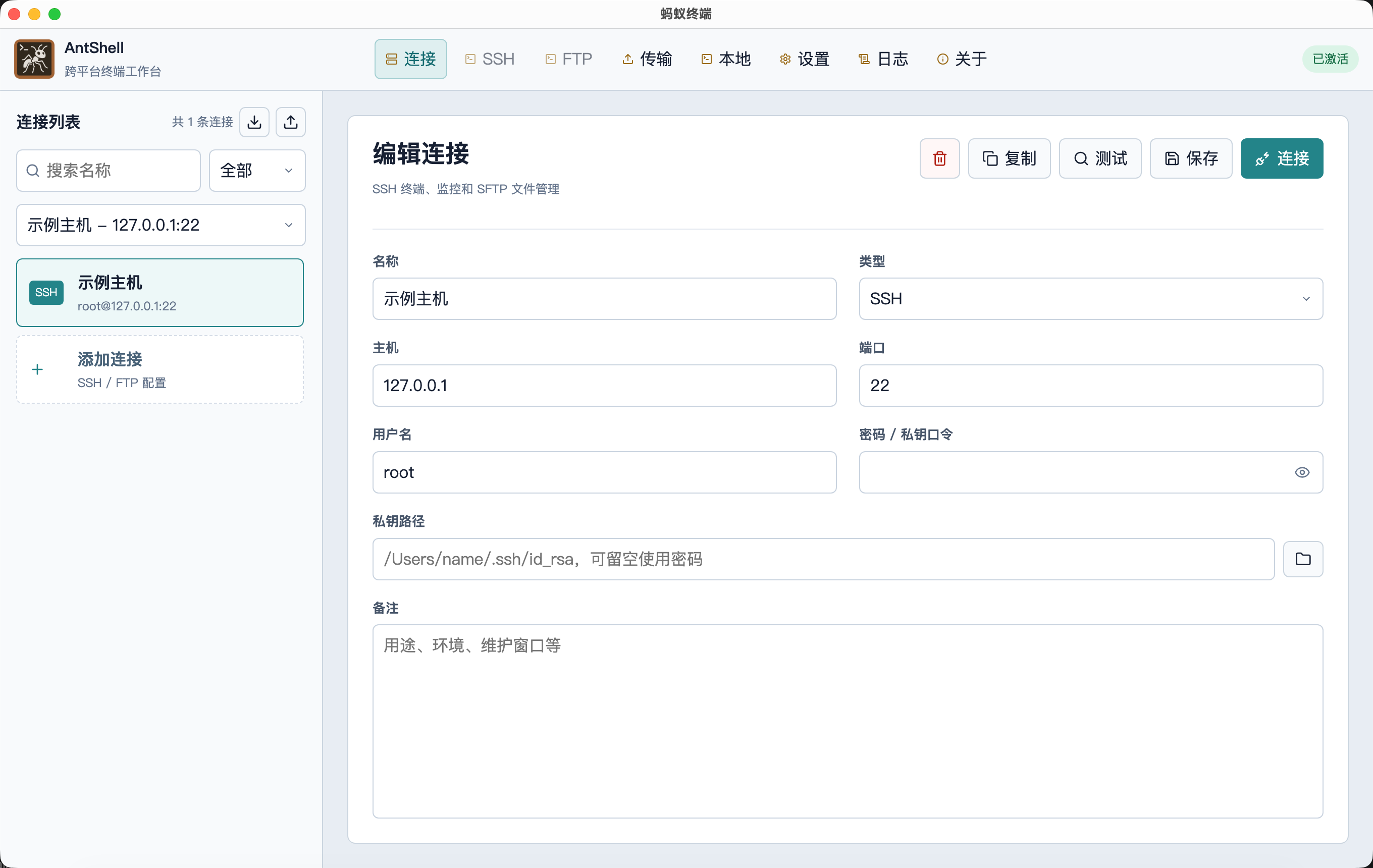The height and width of the screenshot is (868, 1373).
Task: Delete connection using red trash icon
Action: pyautogui.click(x=940, y=158)
